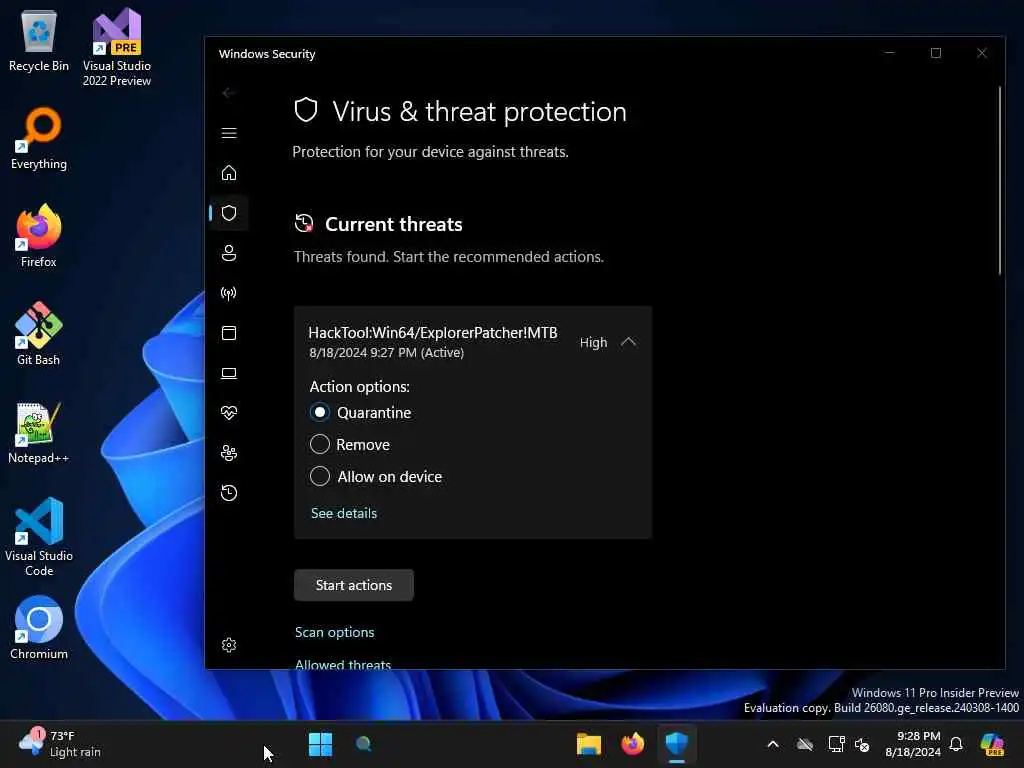1024x768 pixels.
Task: Select the Everything desktop shortcut
Action: point(39,139)
